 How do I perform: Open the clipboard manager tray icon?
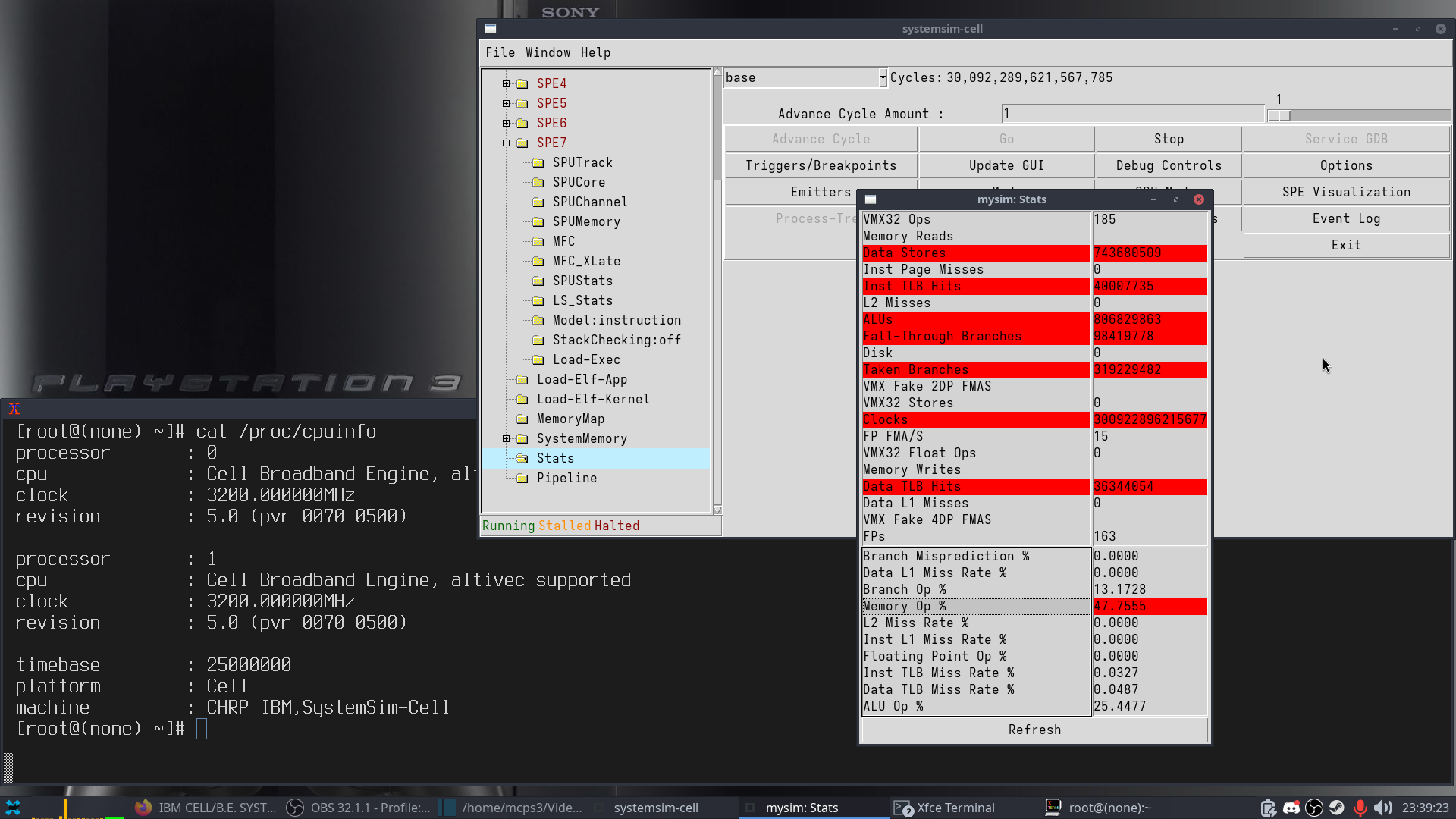tap(1269, 808)
